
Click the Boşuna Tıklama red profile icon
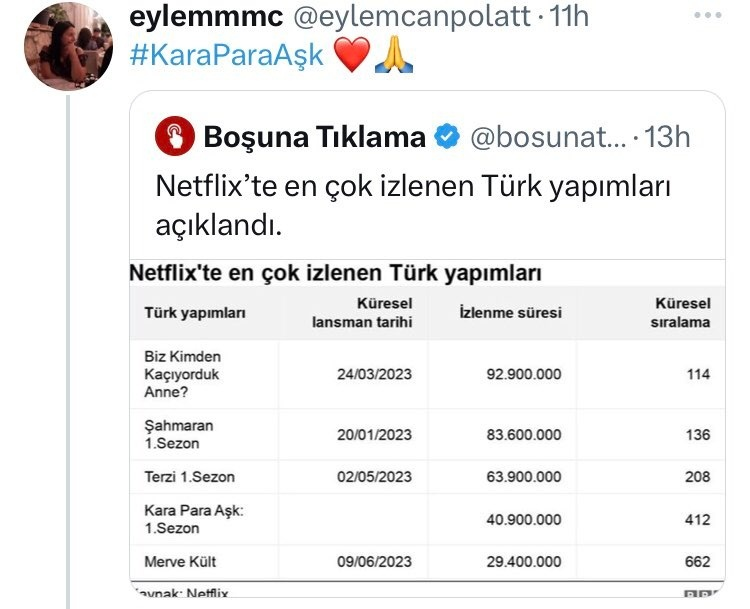pyautogui.click(x=175, y=137)
